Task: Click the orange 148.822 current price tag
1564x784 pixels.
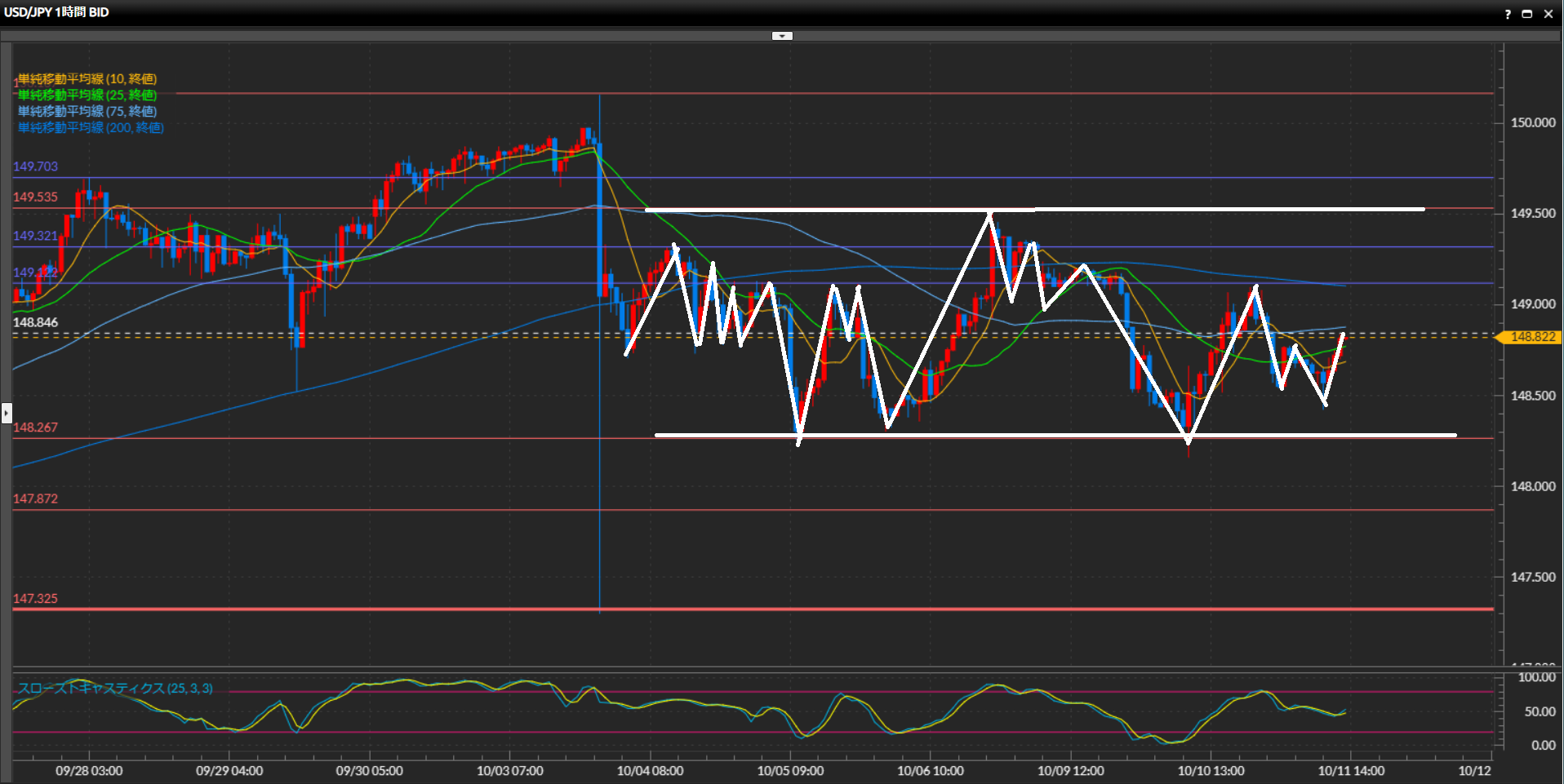Action: click(1531, 337)
